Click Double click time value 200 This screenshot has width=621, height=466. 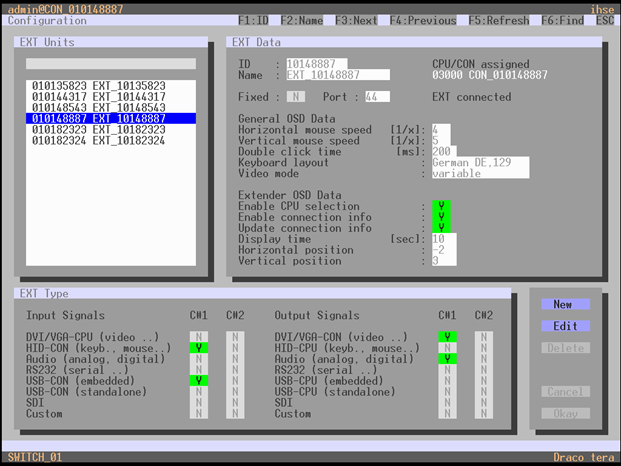point(444,151)
